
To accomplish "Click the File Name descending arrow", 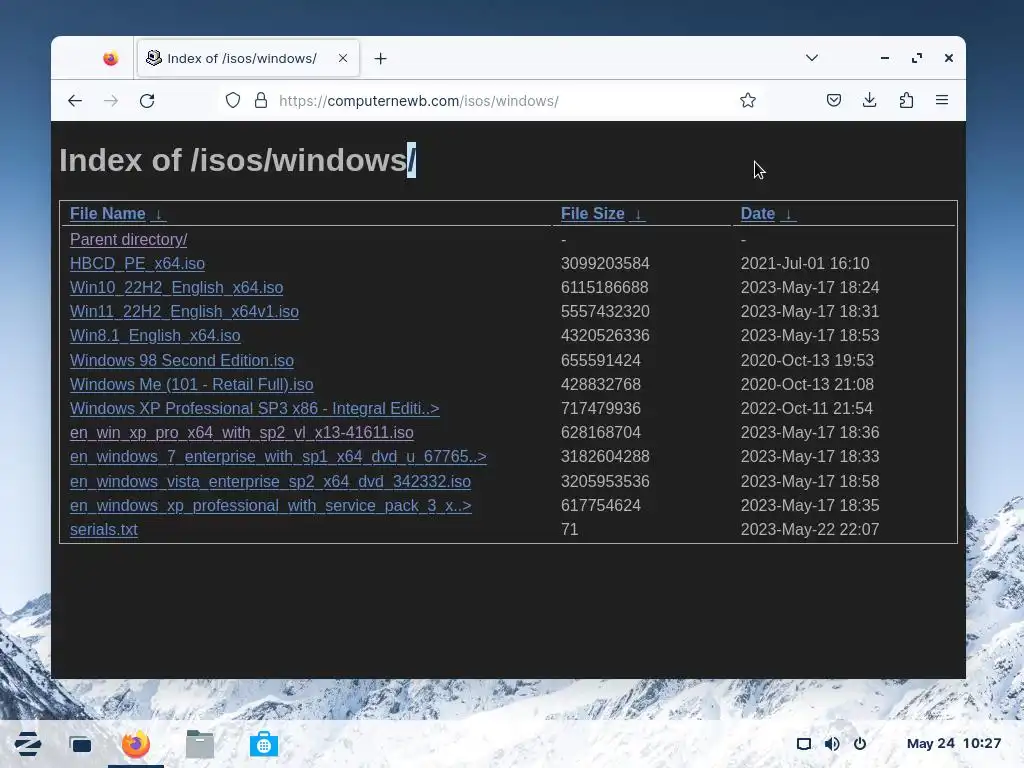I will tap(158, 214).
